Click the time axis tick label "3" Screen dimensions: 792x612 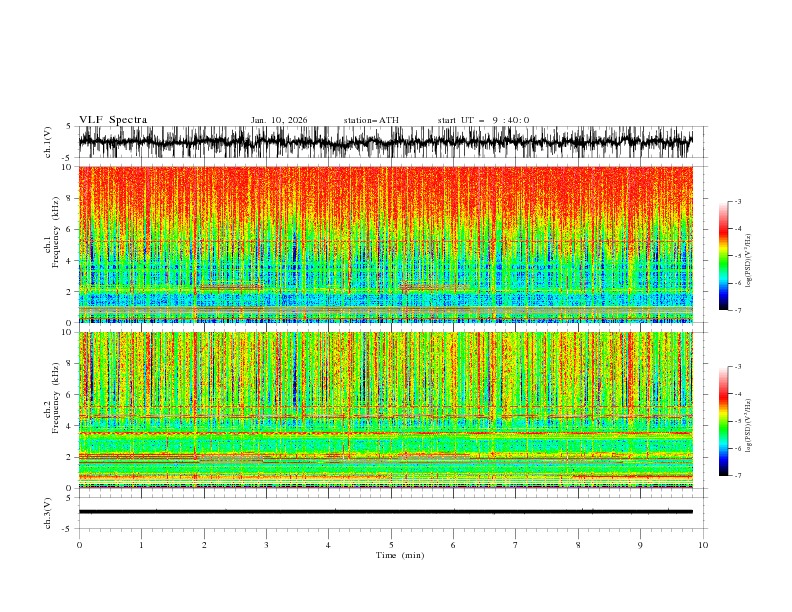click(x=266, y=545)
